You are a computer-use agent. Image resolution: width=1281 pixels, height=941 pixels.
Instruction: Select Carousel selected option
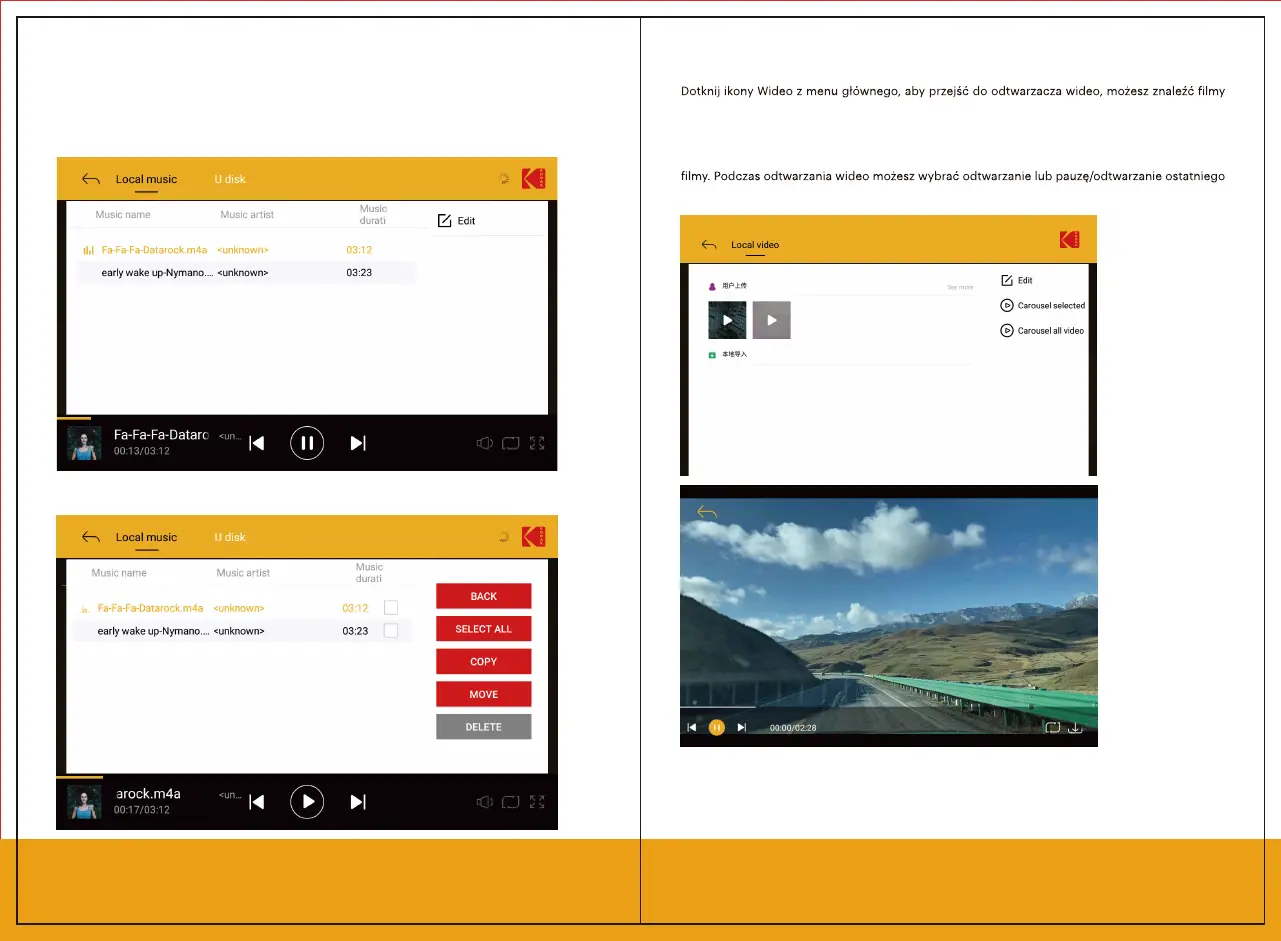point(1043,306)
